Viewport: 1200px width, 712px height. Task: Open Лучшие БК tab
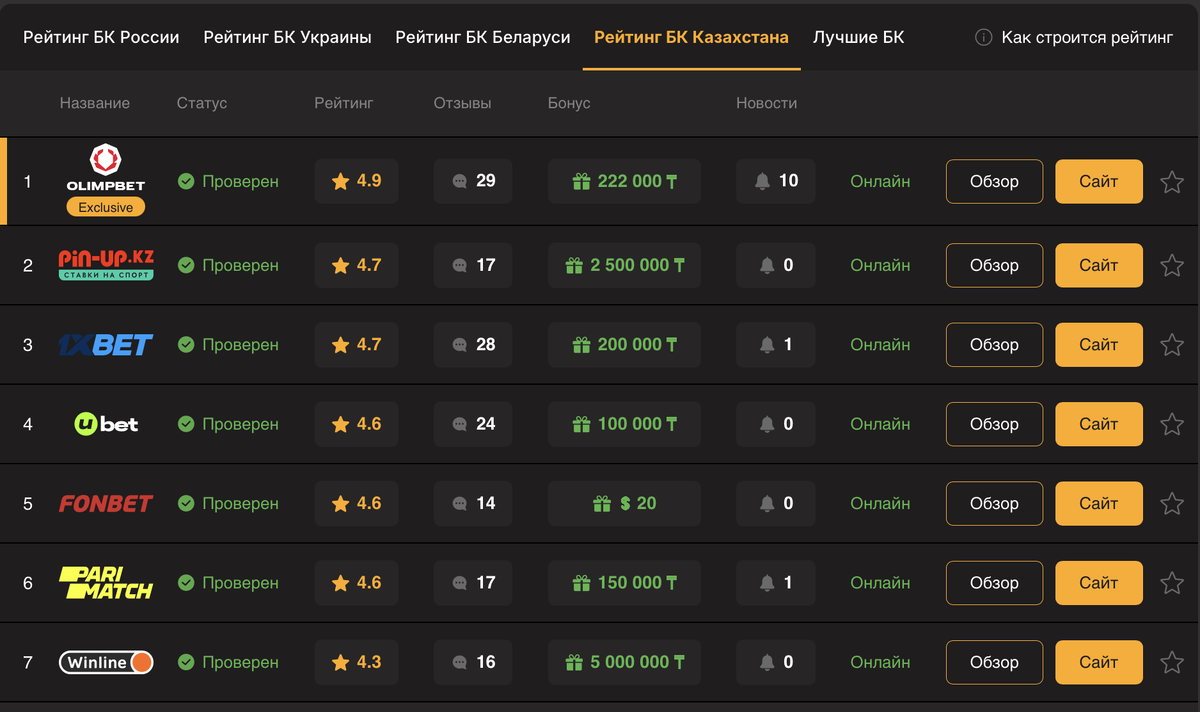[858, 37]
